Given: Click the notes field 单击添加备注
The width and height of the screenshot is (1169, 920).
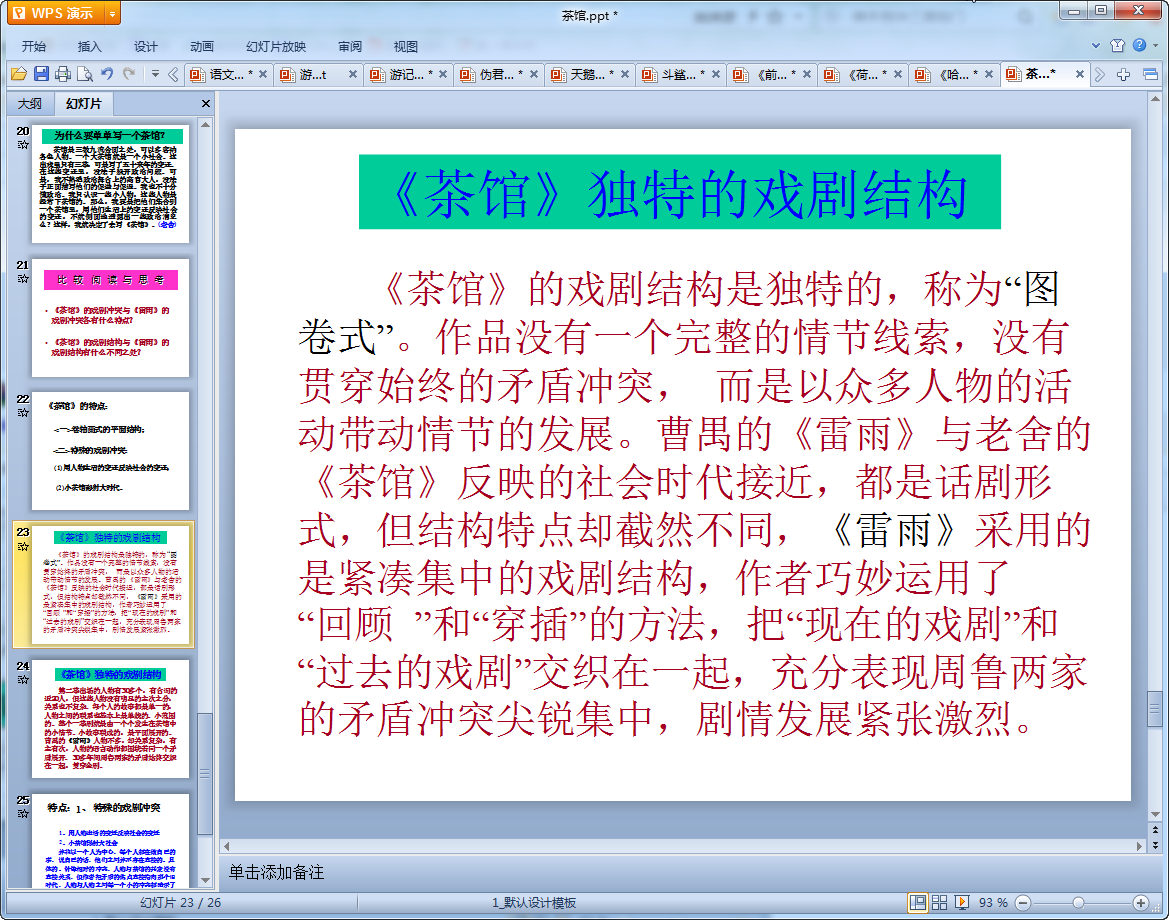Looking at the screenshot, I should click(x=276, y=872).
